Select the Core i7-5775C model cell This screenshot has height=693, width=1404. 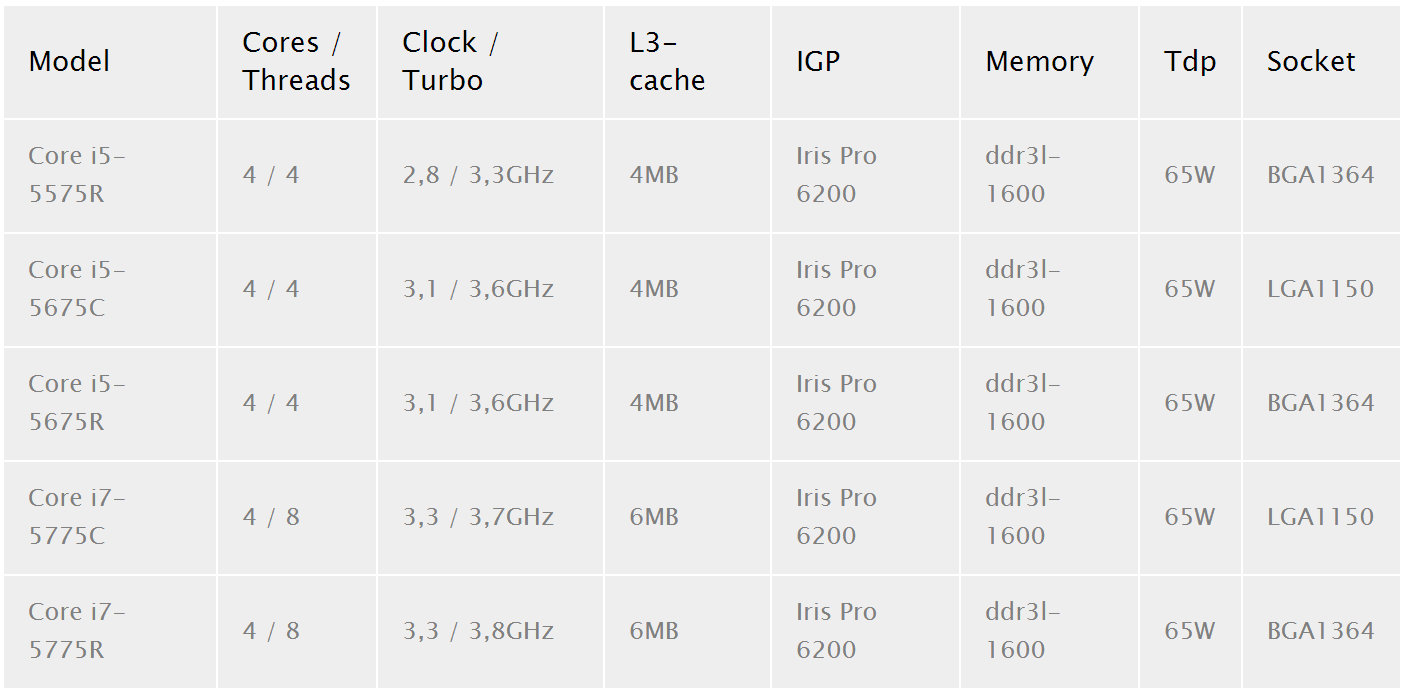tap(77, 517)
